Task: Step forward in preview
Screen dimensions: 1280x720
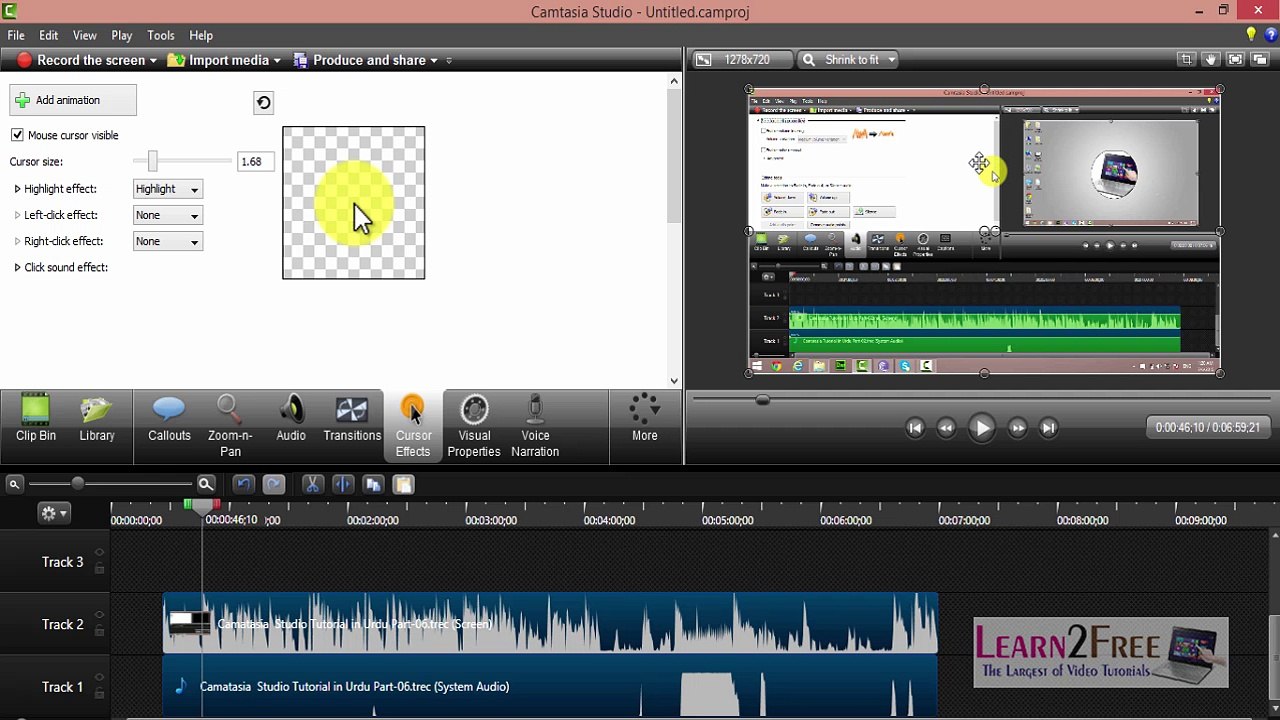Action: 1017,428
